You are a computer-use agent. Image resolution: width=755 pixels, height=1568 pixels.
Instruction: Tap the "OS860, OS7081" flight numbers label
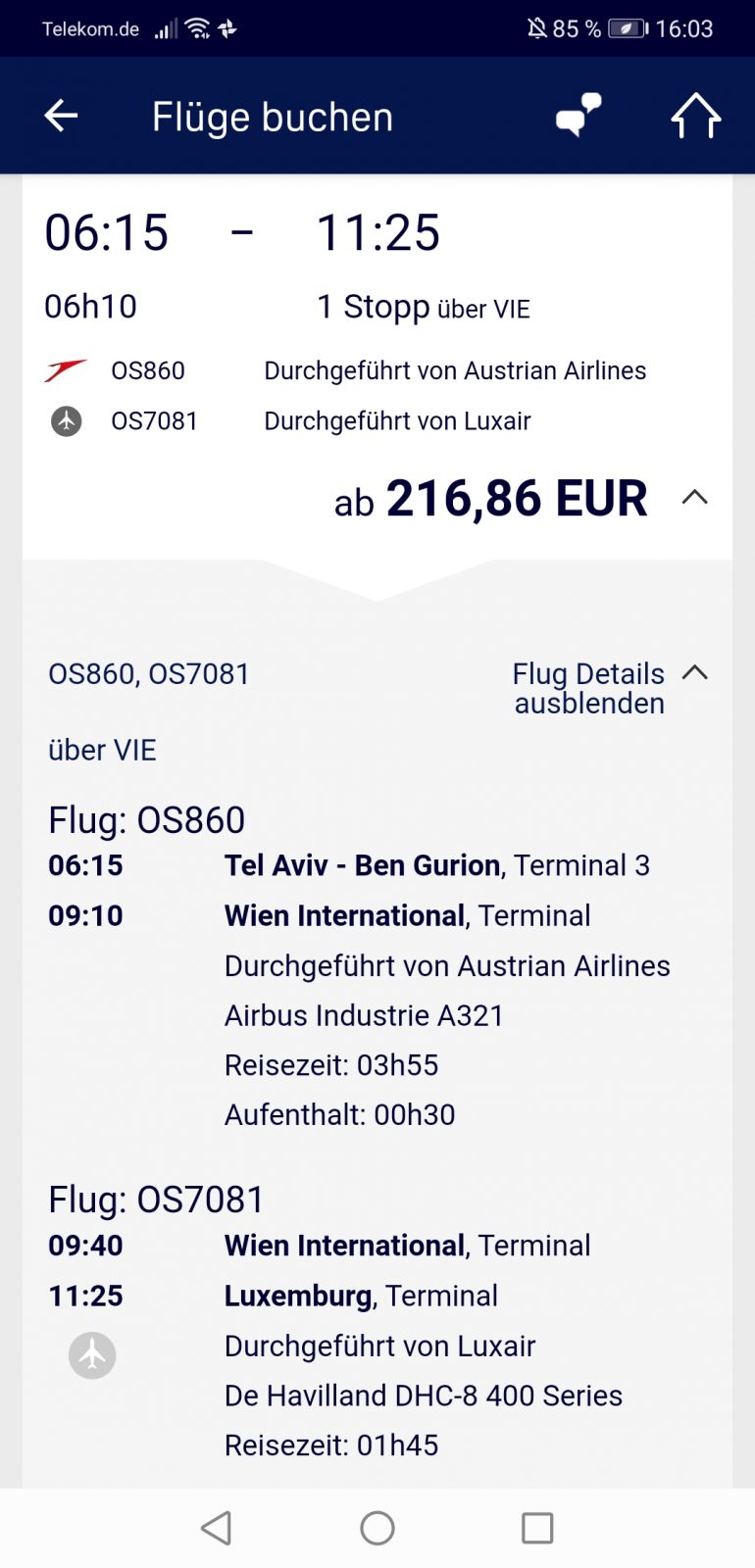click(x=149, y=674)
